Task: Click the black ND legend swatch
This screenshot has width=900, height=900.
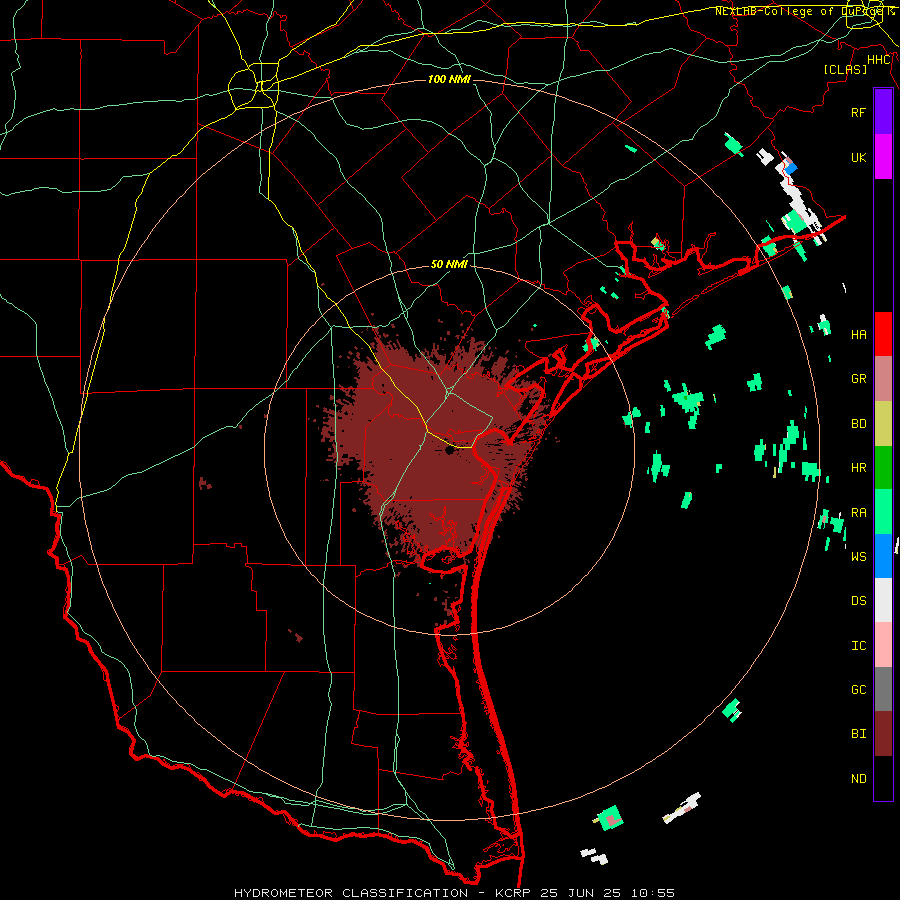Action: [x=883, y=778]
